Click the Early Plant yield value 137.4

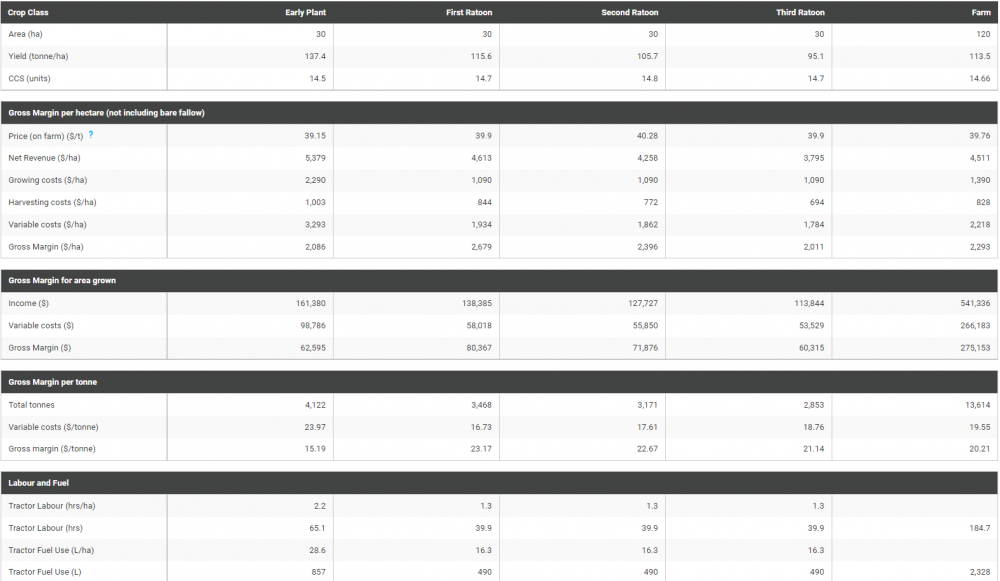315,56
